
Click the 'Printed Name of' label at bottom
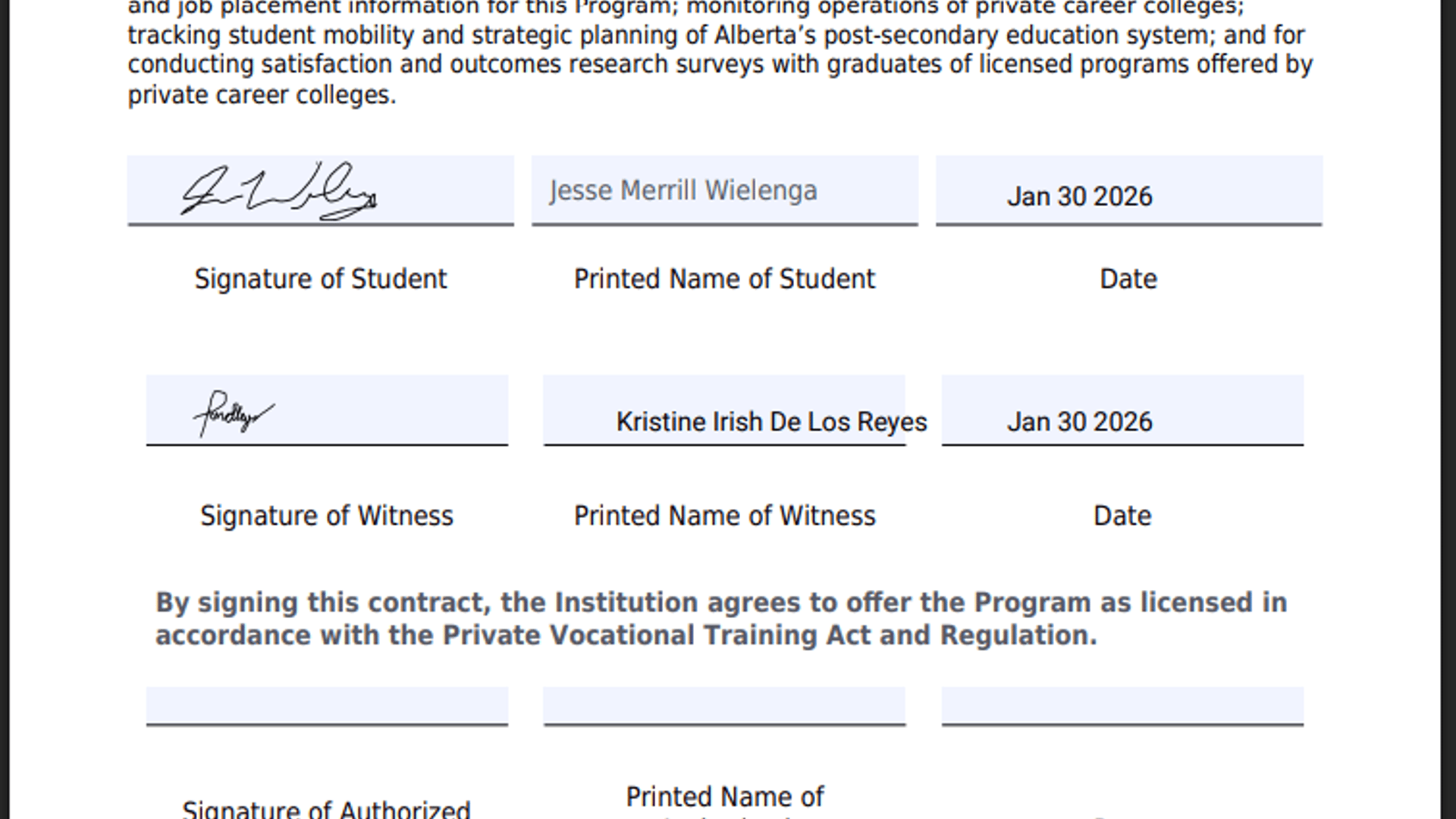point(724,797)
